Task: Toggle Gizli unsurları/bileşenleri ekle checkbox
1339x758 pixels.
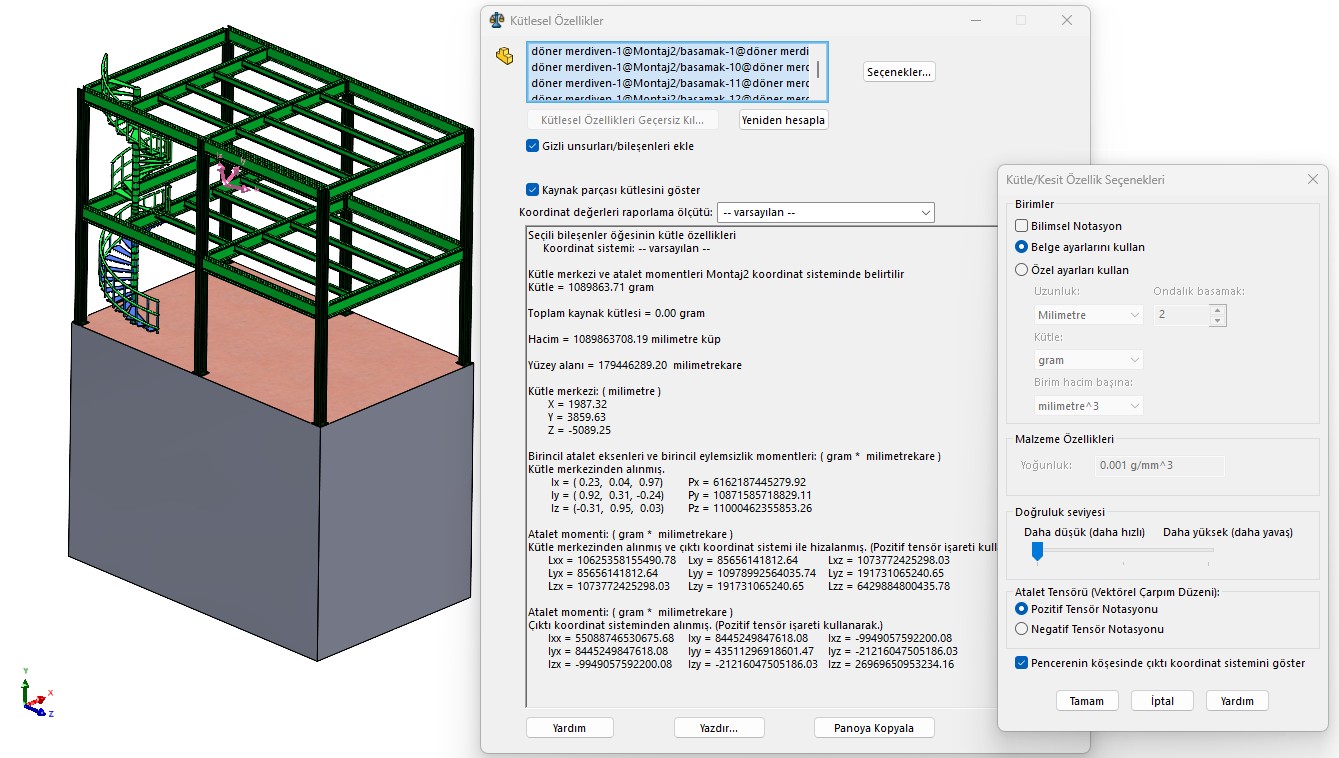Action: click(533, 146)
